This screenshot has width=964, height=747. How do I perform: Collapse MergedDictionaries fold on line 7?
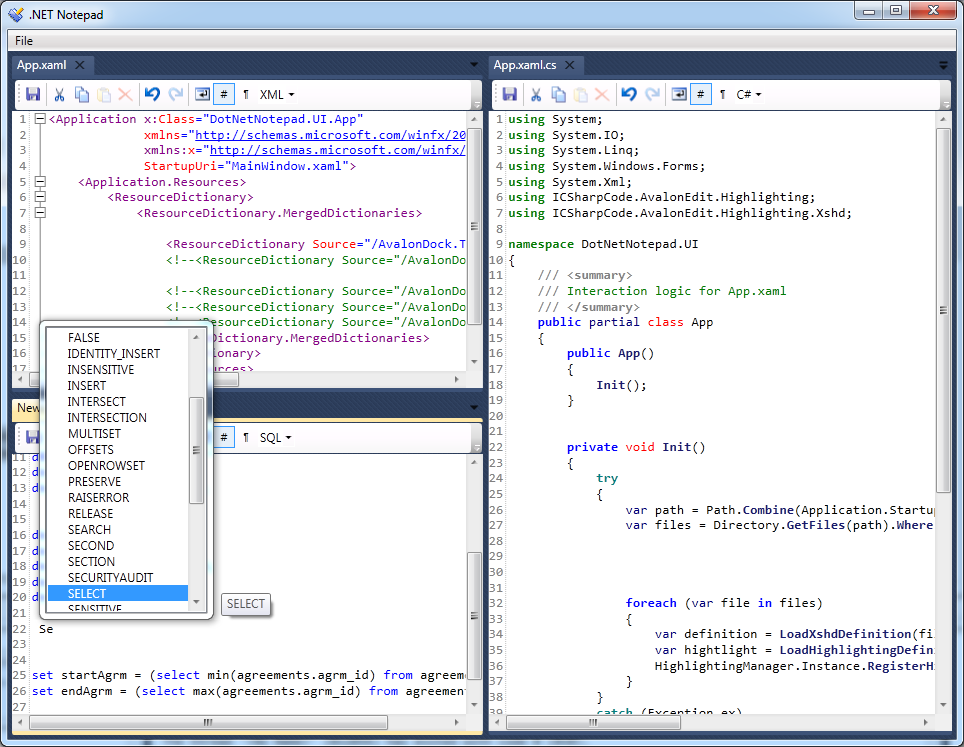40,213
